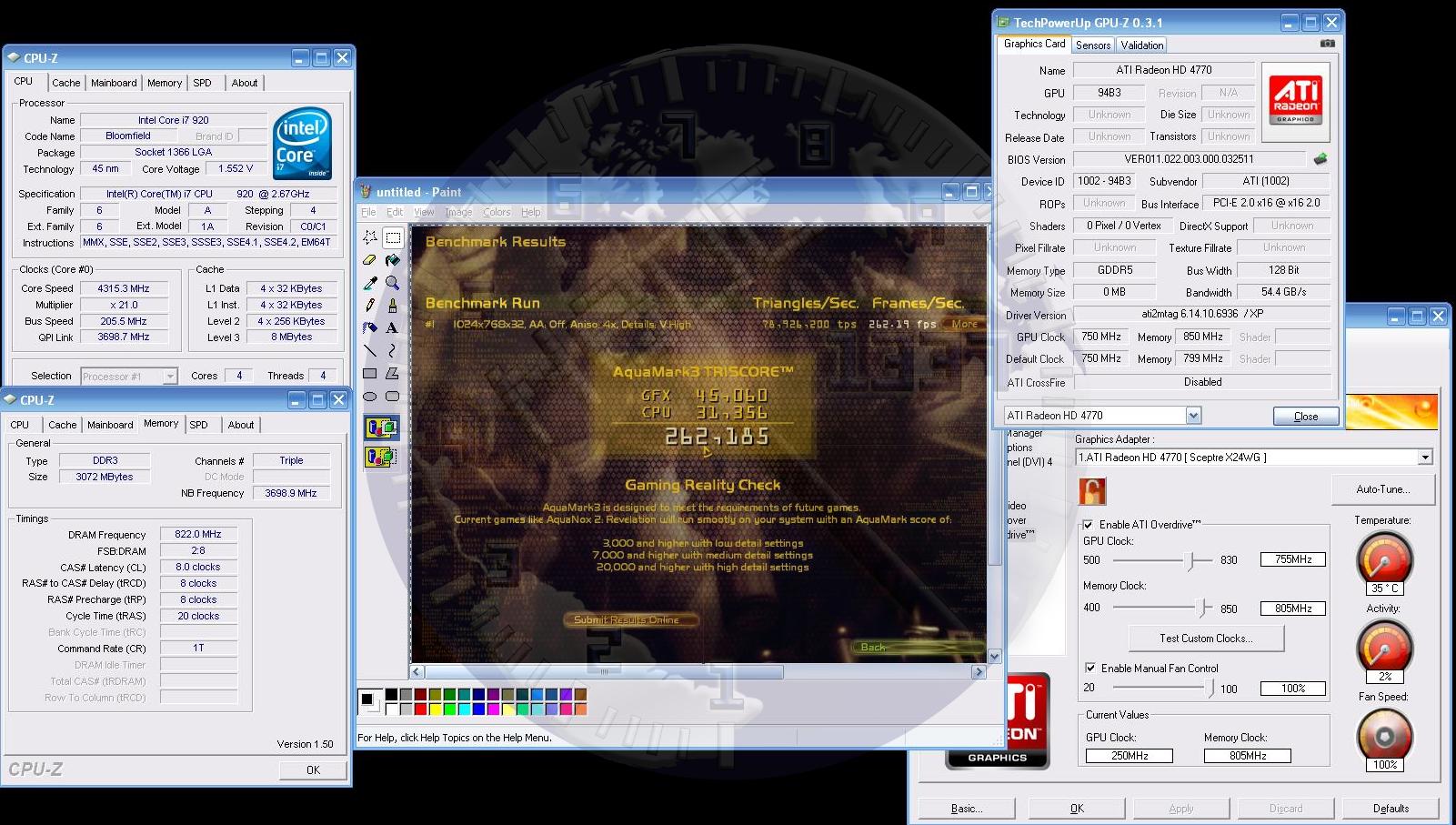Open the Image menu in Paint
The width and height of the screenshot is (1456, 825).
coord(458,212)
